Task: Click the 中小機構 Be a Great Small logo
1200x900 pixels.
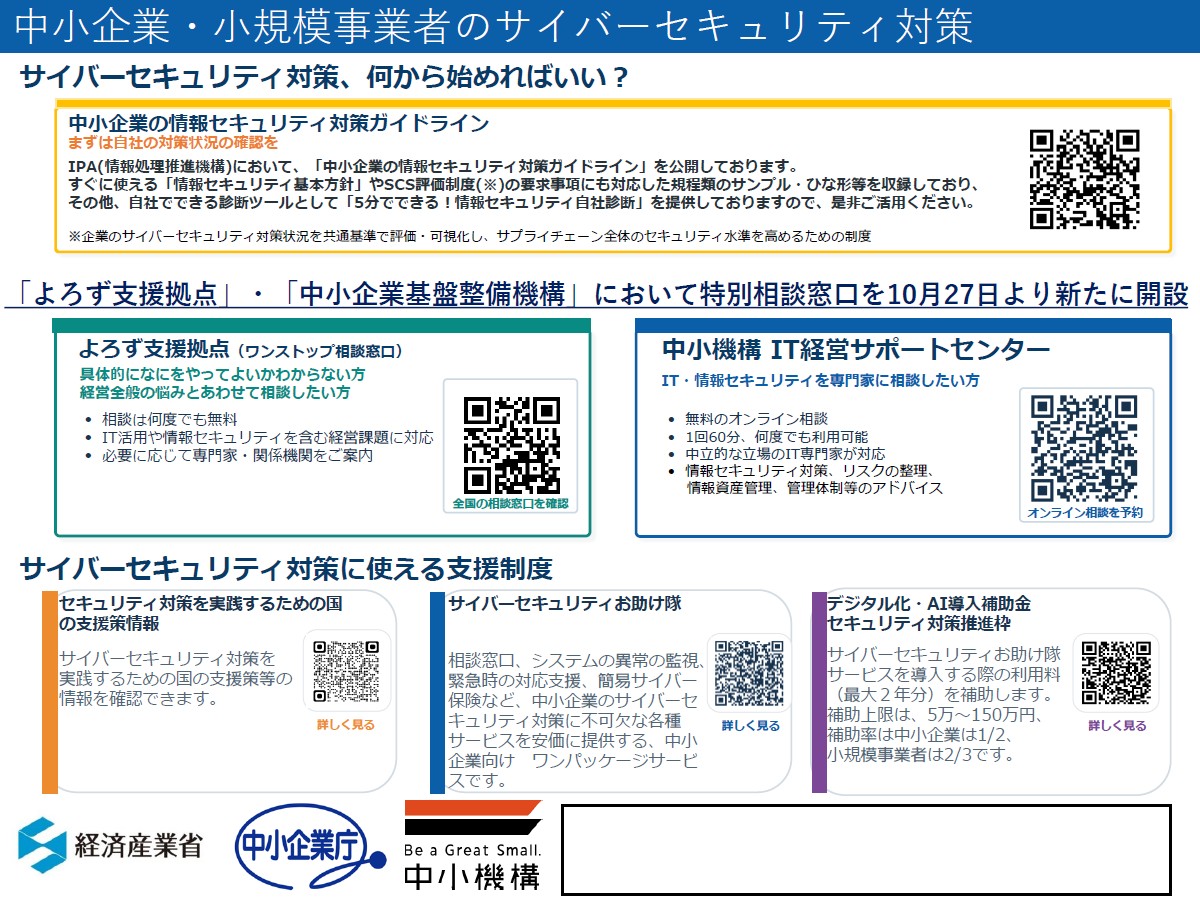Action: tap(473, 845)
